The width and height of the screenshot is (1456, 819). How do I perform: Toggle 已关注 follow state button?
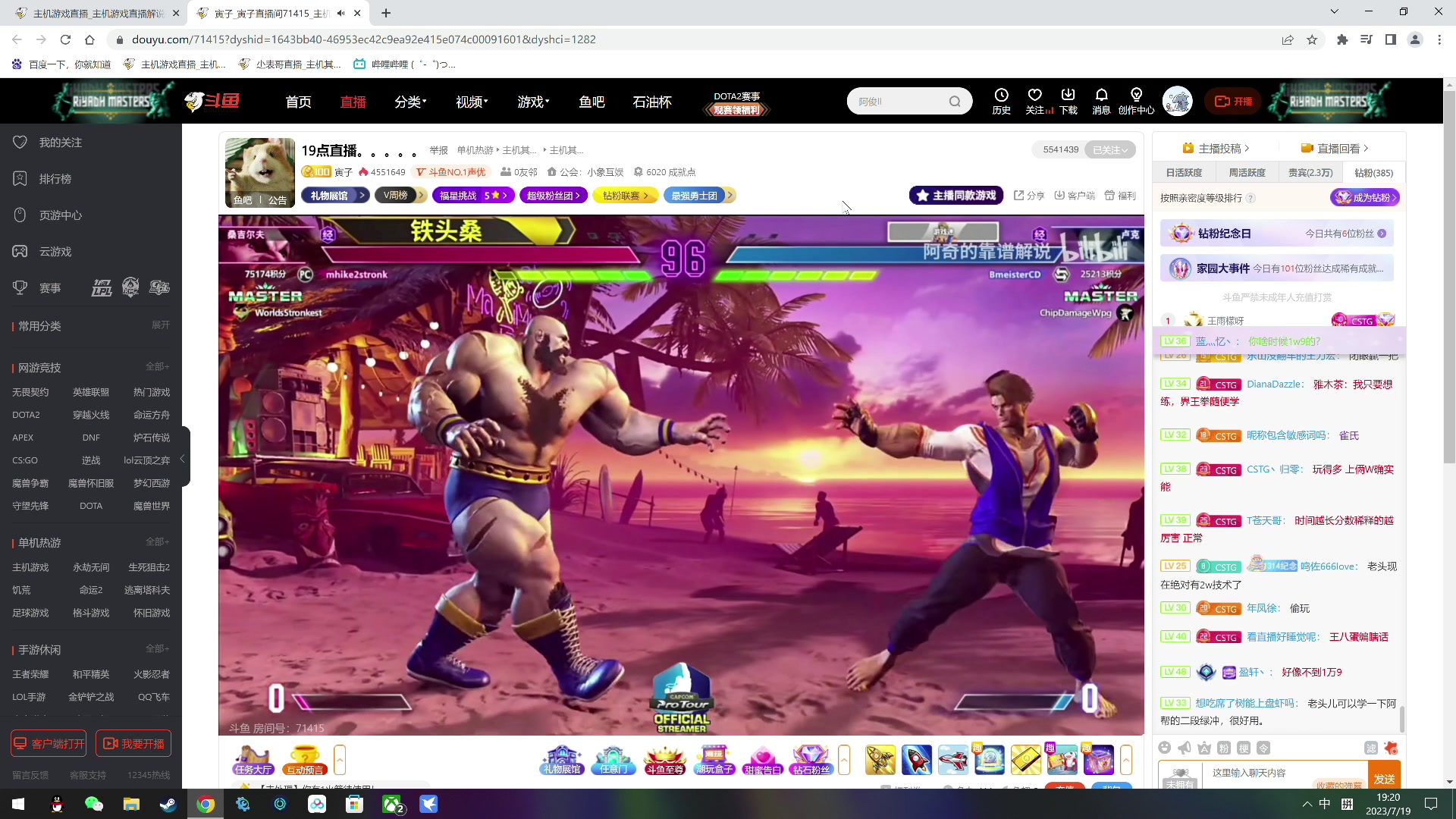(x=1110, y=150)
